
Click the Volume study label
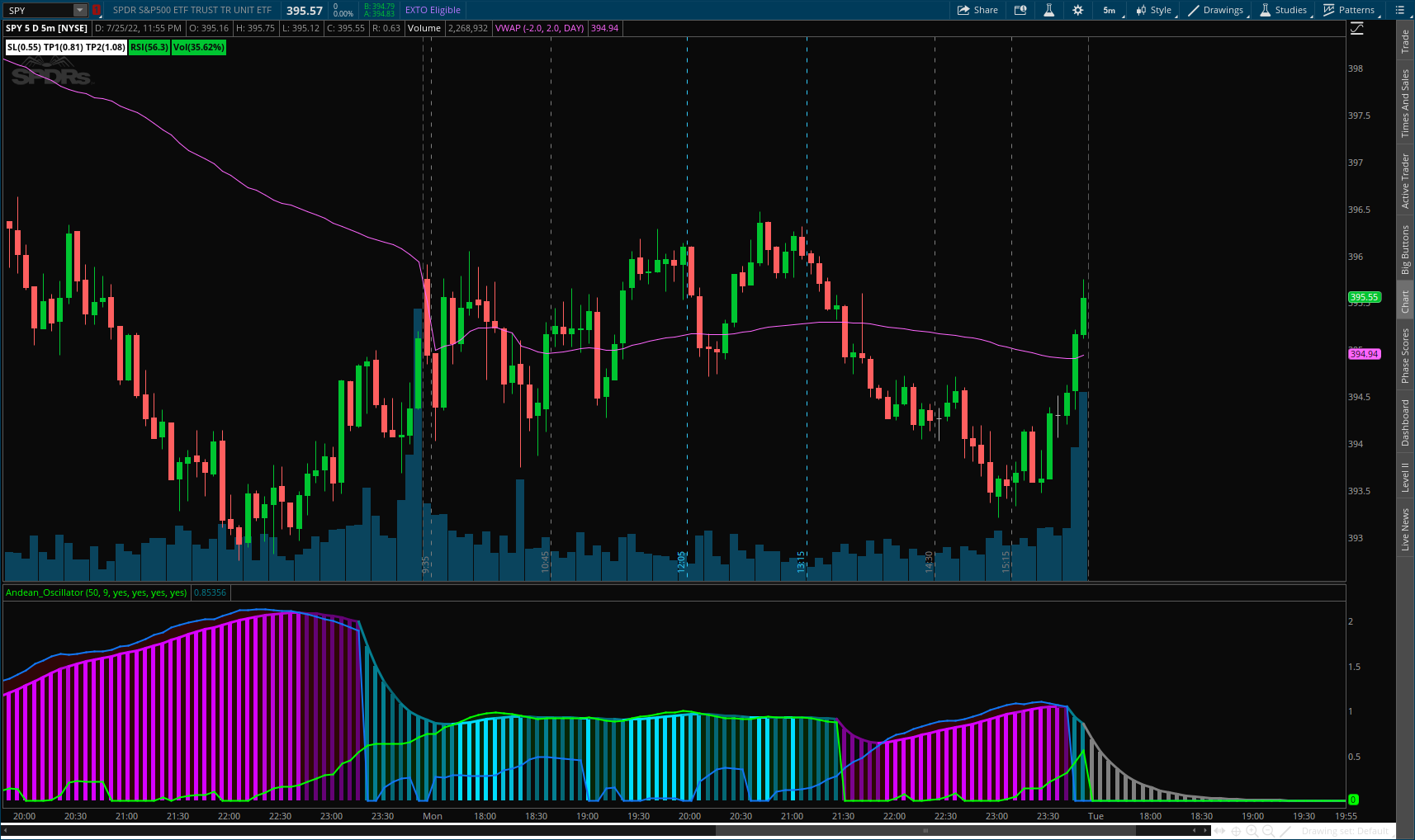click(424, 28)
